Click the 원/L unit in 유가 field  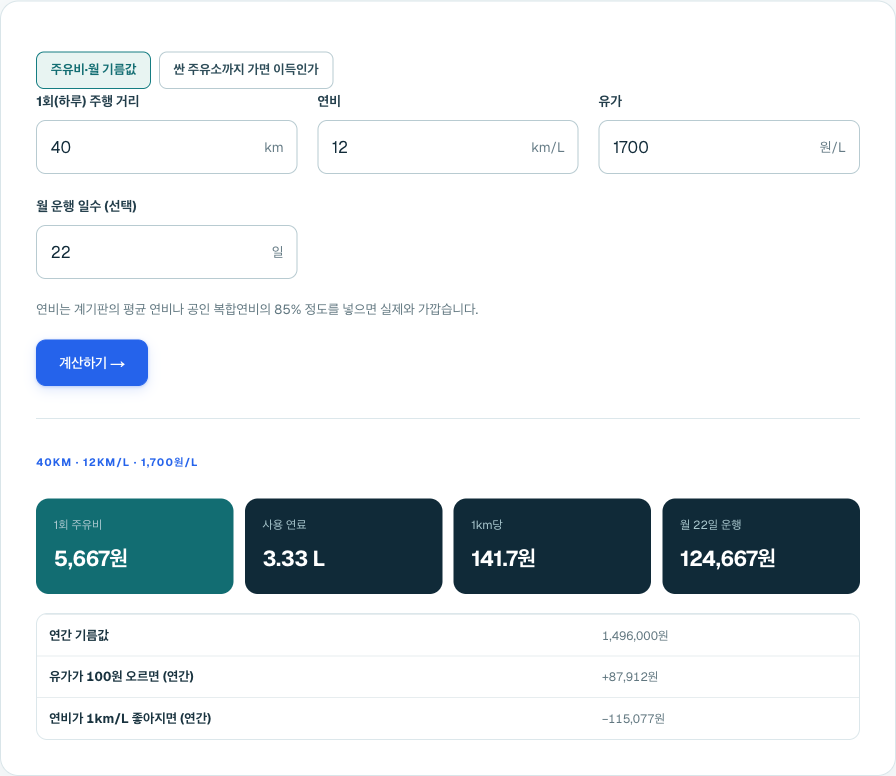[x=832, y=147]
